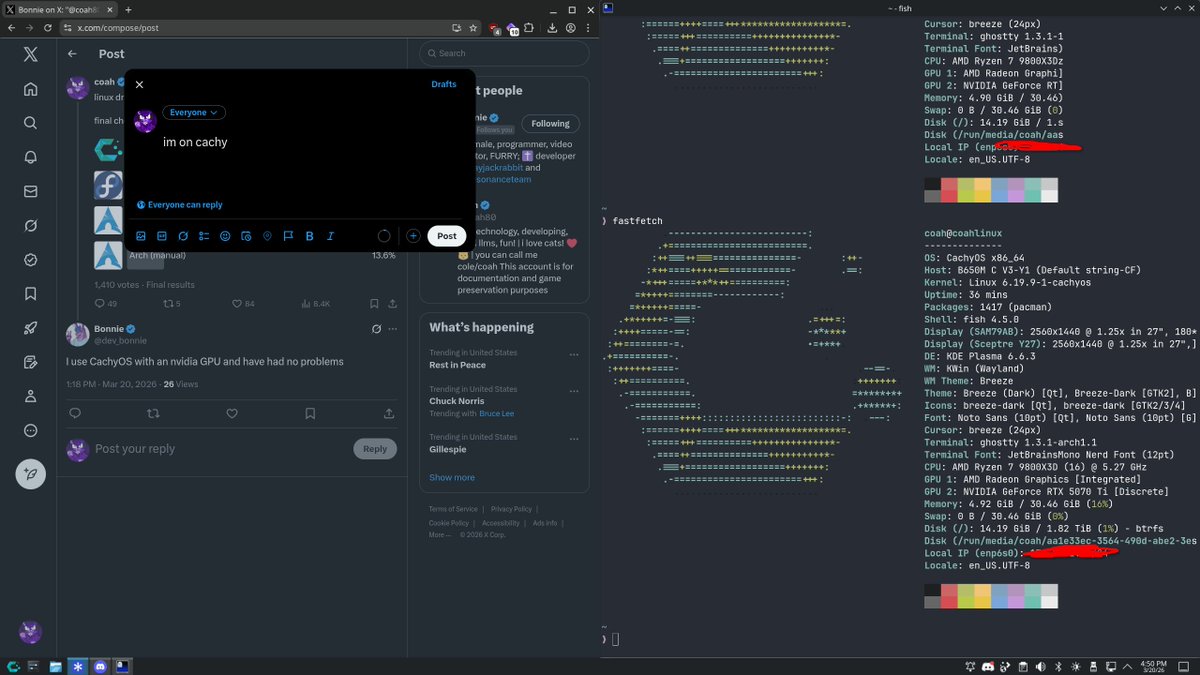Viewport: 1200px width, 675px height.
Task: Open More options circle in X sidebar
Action: point(31,430)
